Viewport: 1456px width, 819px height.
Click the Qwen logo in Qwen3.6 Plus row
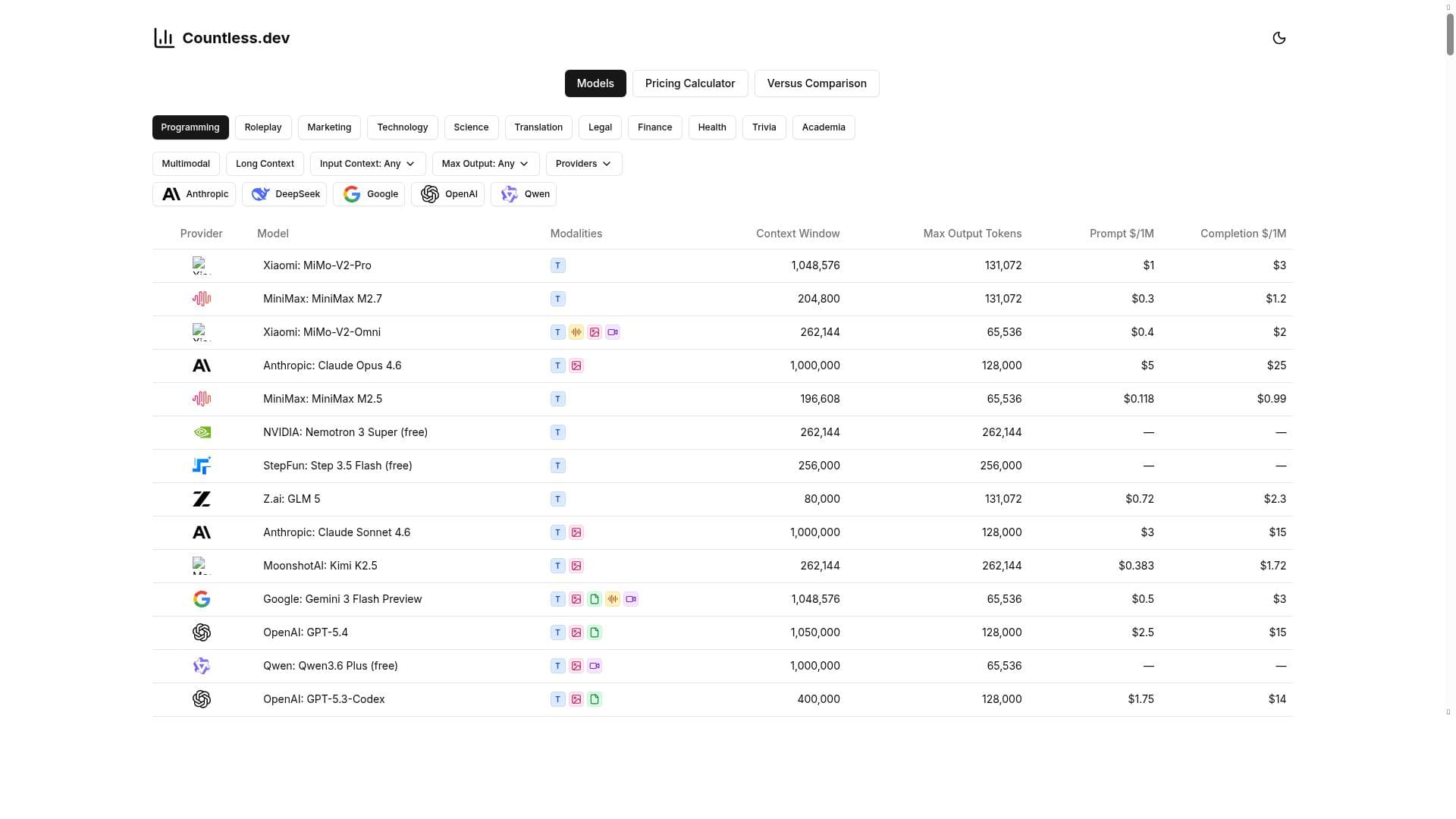202,666
